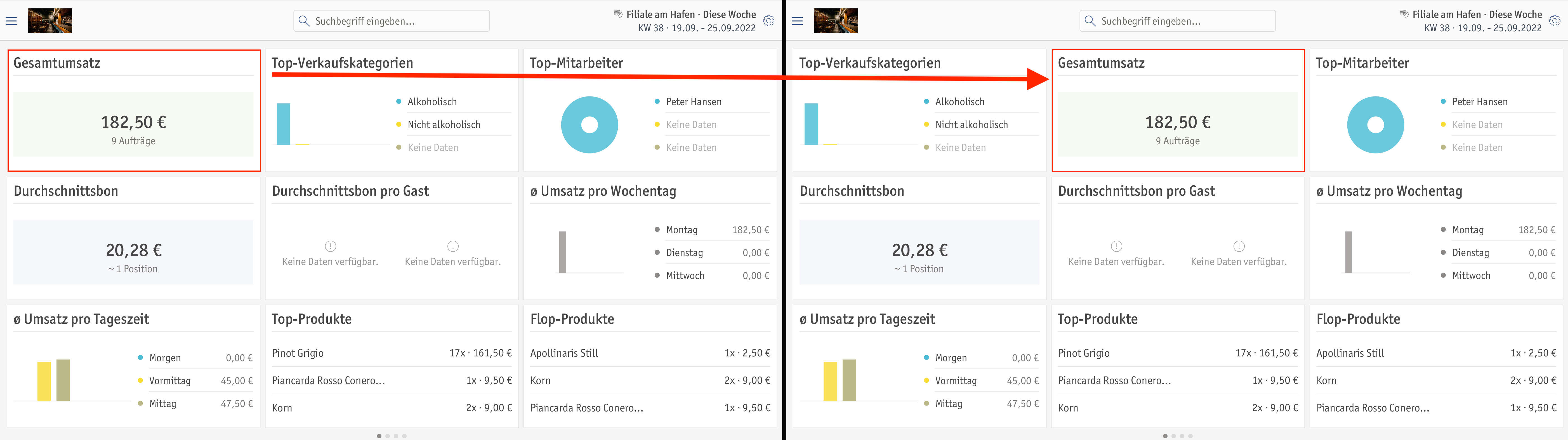This screenshot has width=1568, height=440.
Task: Click the Top-Mitarbeiter donut chart in right dashboard
Action: tap(1375, 125)
